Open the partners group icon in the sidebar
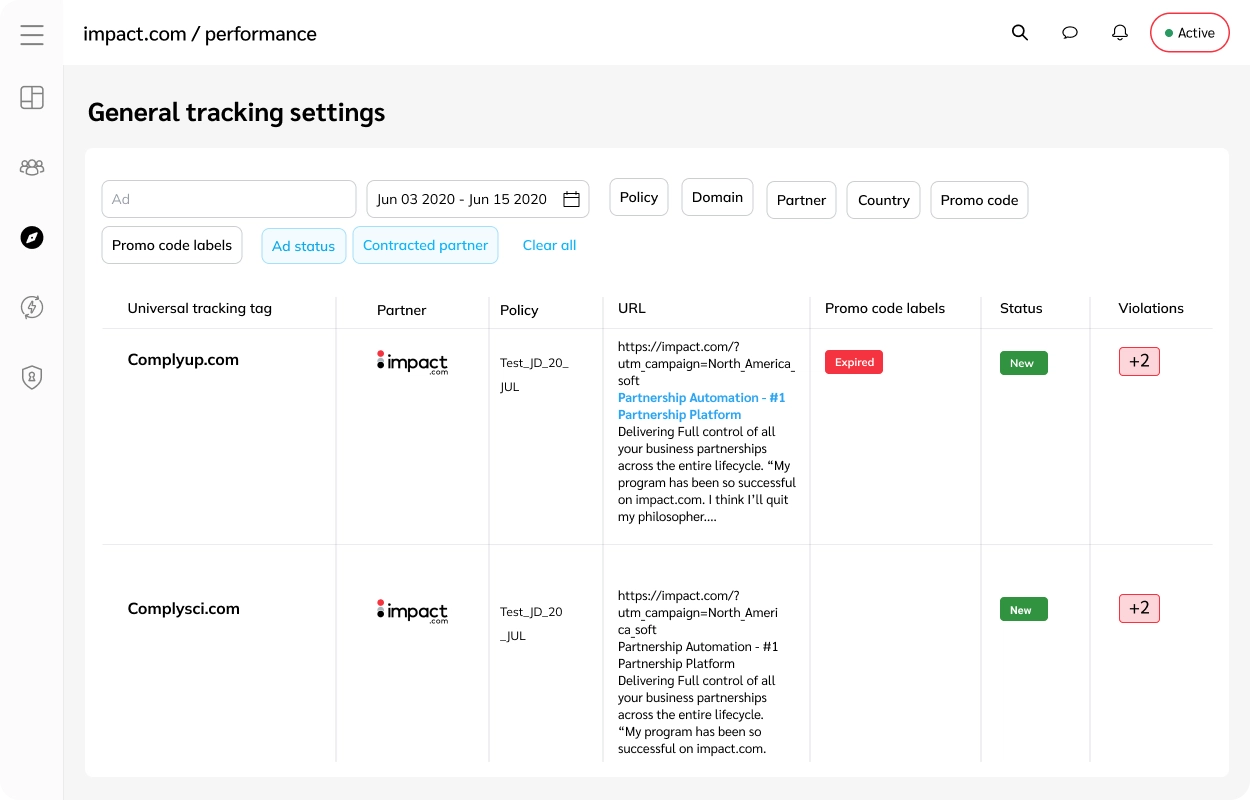Image resolution: width=1250 pixels, height=800 pixels. pos(32,167)
